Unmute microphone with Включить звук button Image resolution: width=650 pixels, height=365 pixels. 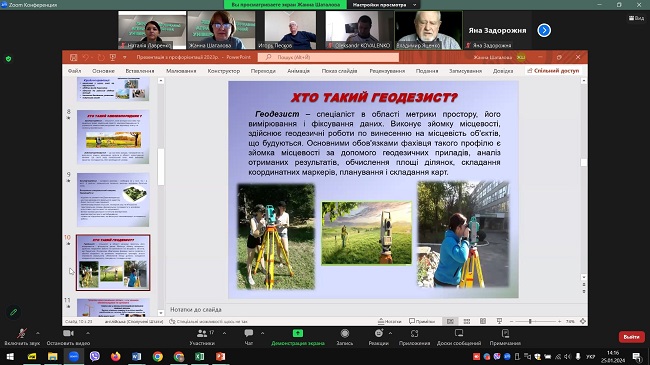click(x=22, y=337)
